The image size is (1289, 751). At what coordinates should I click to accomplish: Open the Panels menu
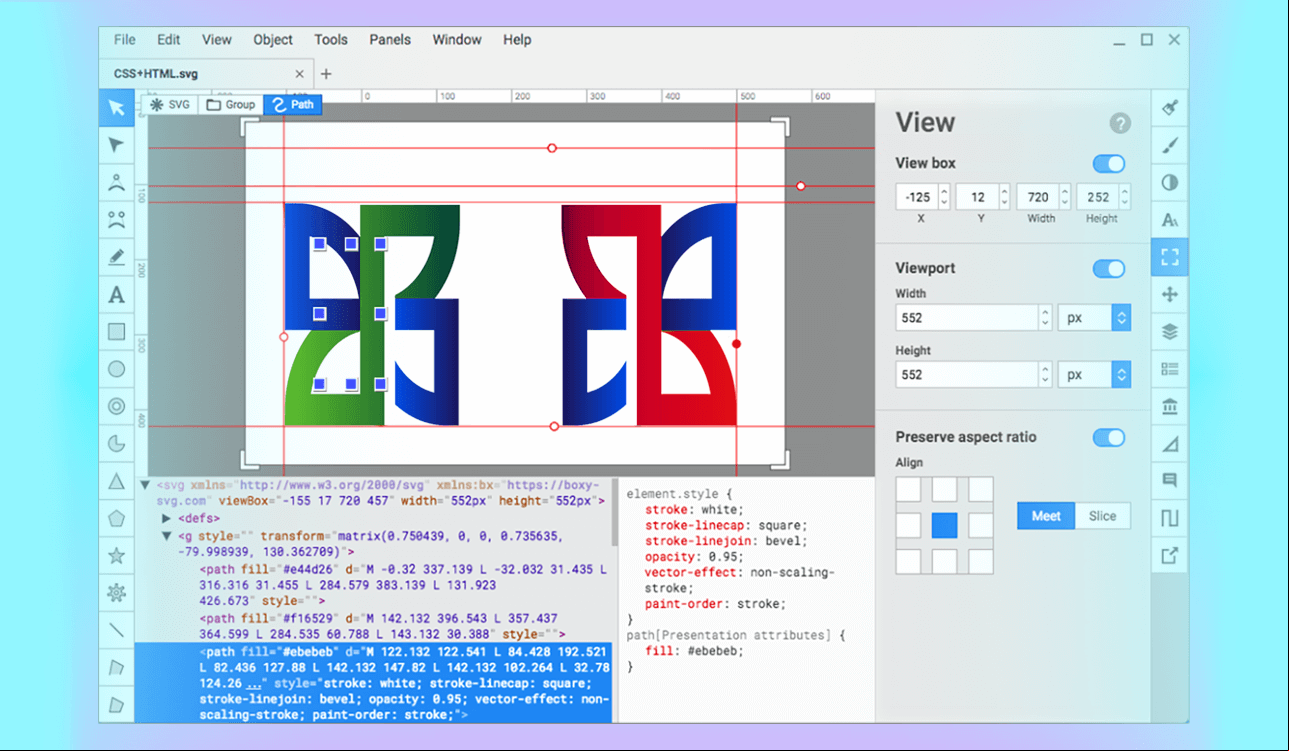click(390, 40)
